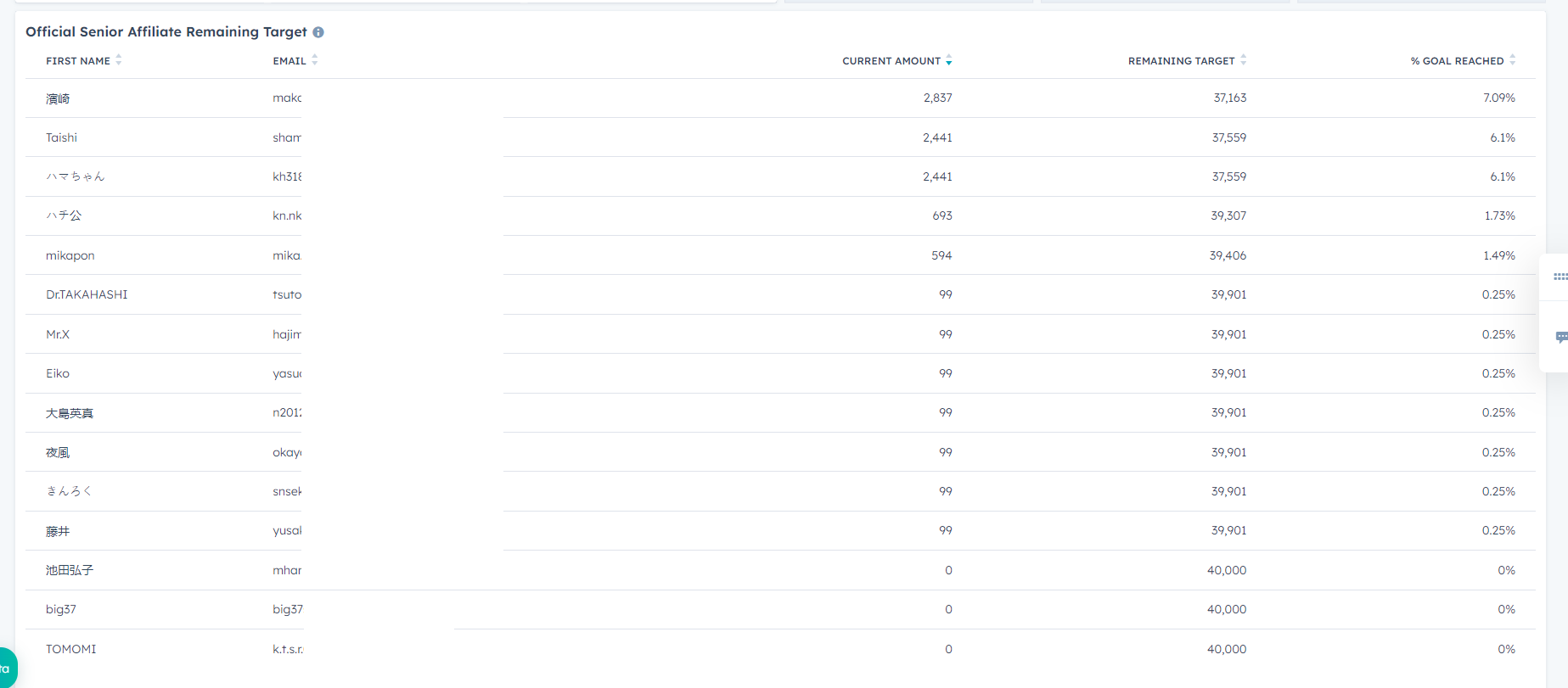Screen dimensions: 1568x688
Task: Open chat bubble icon on right edge
Action: [x=1561, y=337]
